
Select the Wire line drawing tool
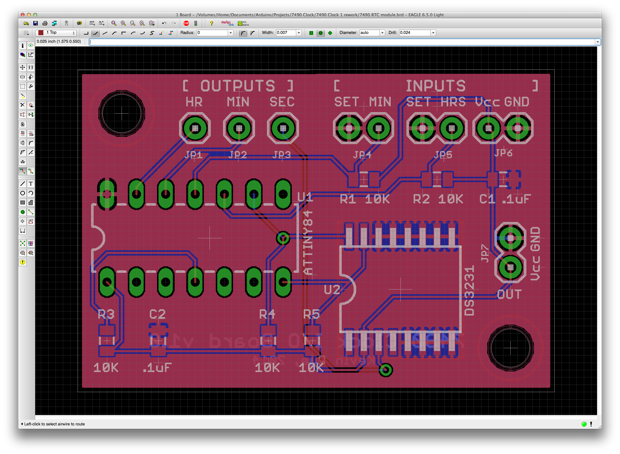23,183
